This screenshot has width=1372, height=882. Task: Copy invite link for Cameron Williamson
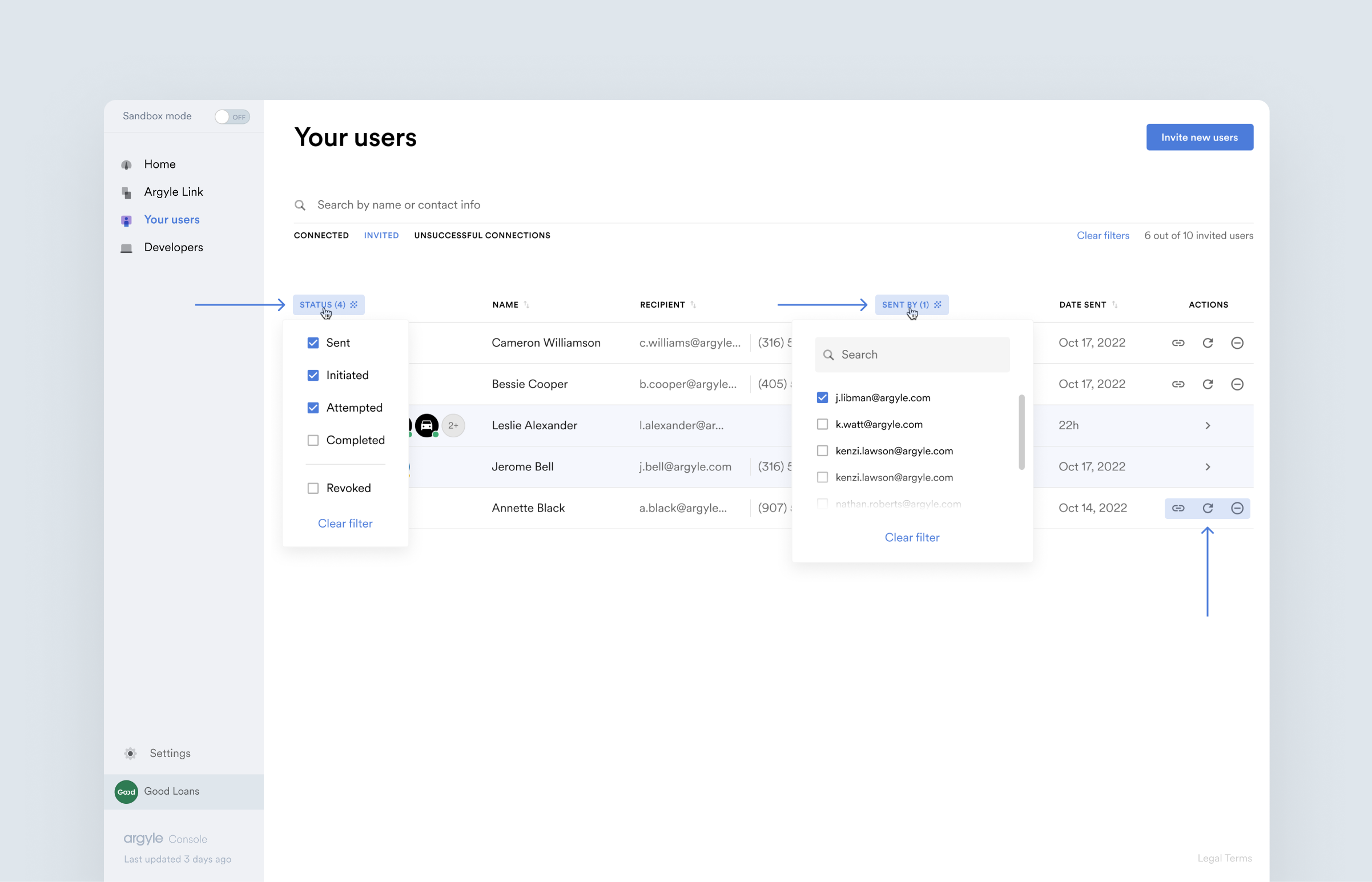coord(1178,343)
